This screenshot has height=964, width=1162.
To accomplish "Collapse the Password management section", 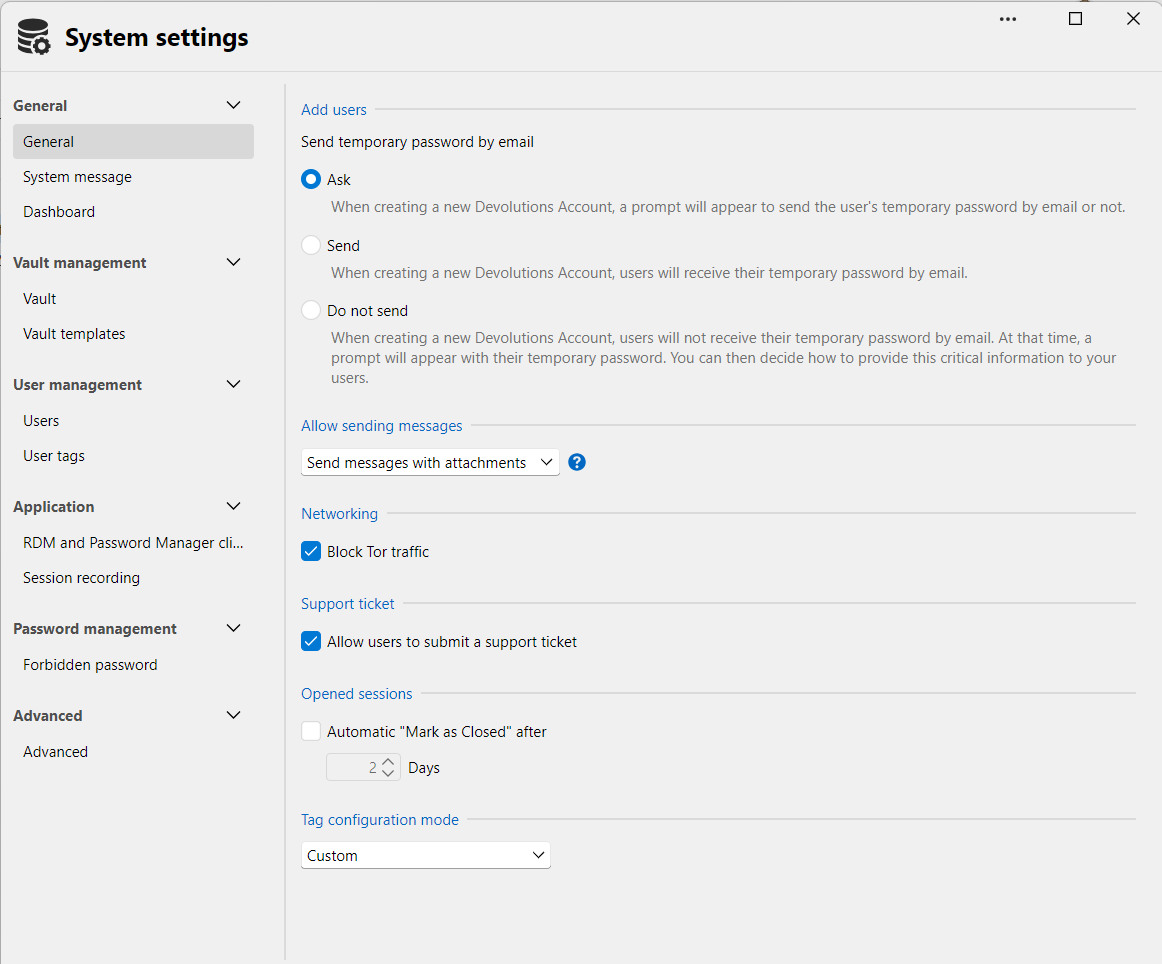I will click(x=233, y=628).
